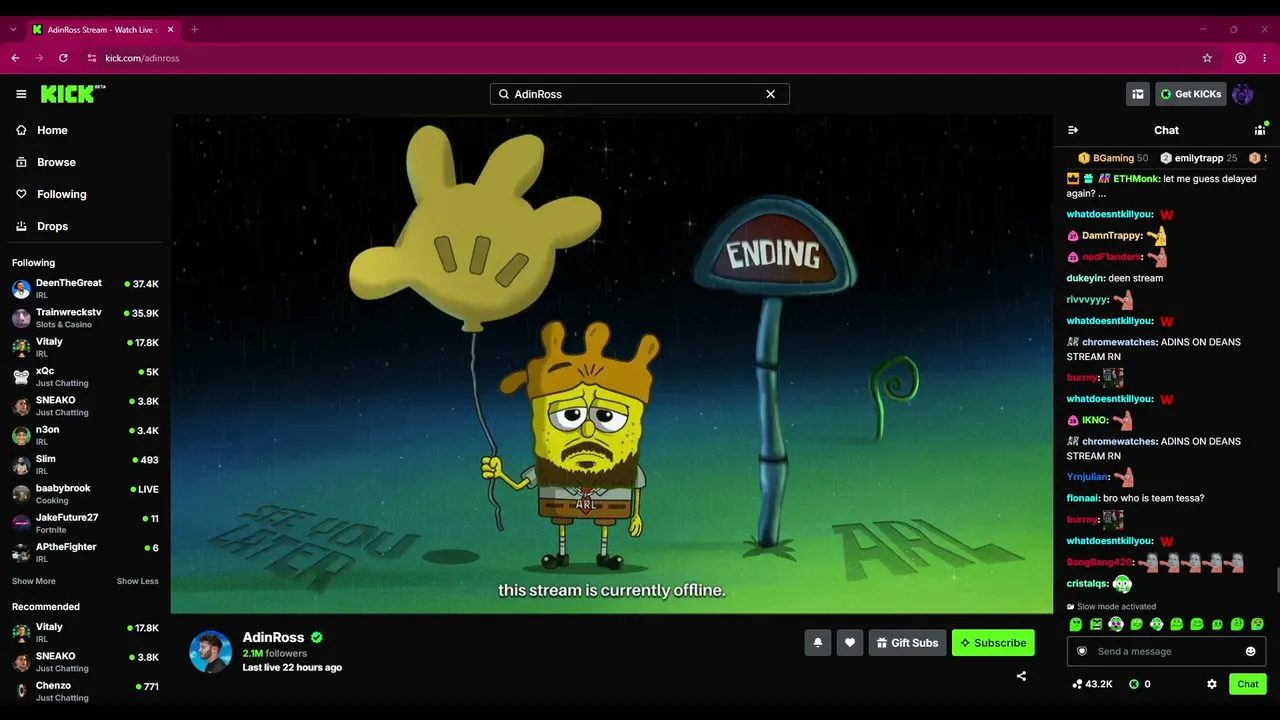Image resolution: width=1280 pixels, height=720 pixels.
Task: Open the browser tab search dropdown
Action: click(x=13, y=30)
